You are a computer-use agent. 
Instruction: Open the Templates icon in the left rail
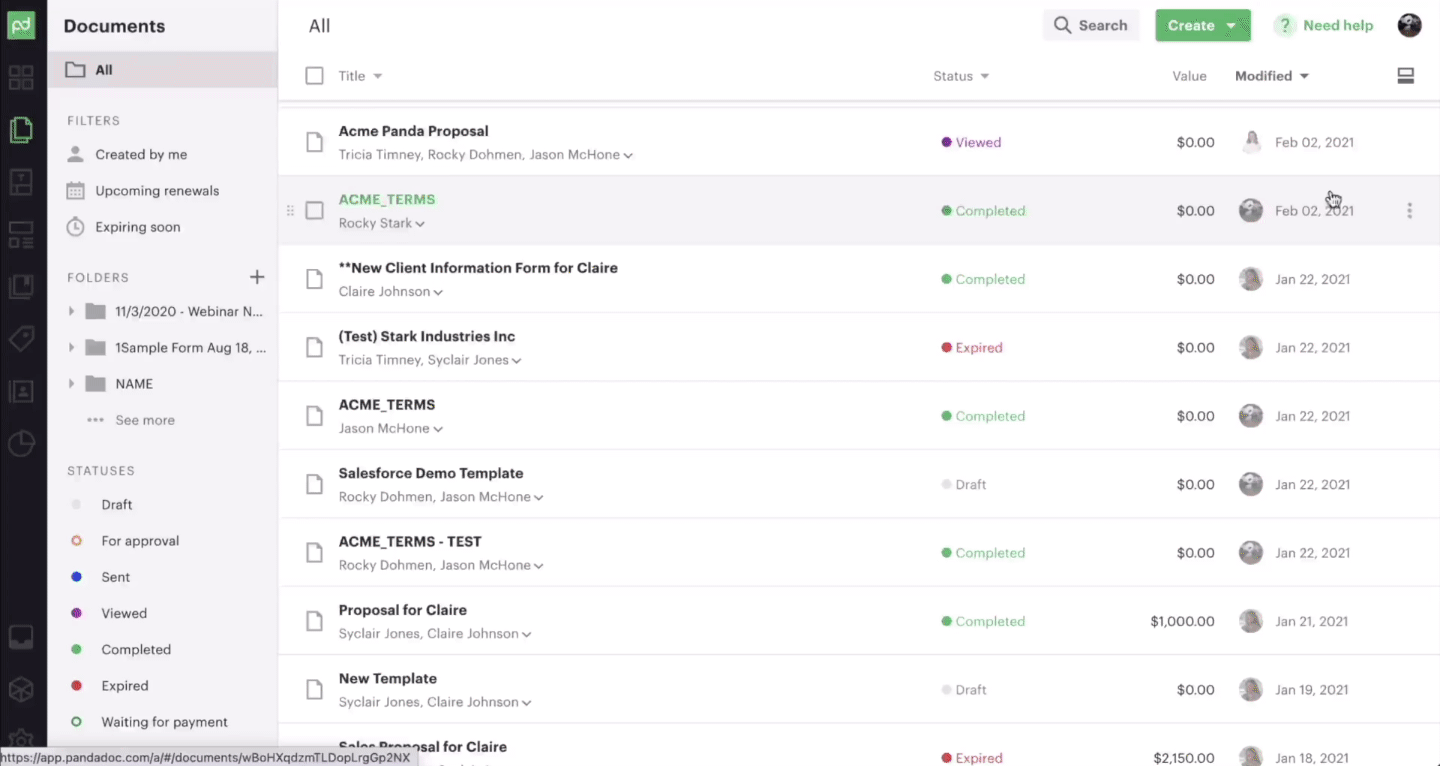tap(21, 182)
